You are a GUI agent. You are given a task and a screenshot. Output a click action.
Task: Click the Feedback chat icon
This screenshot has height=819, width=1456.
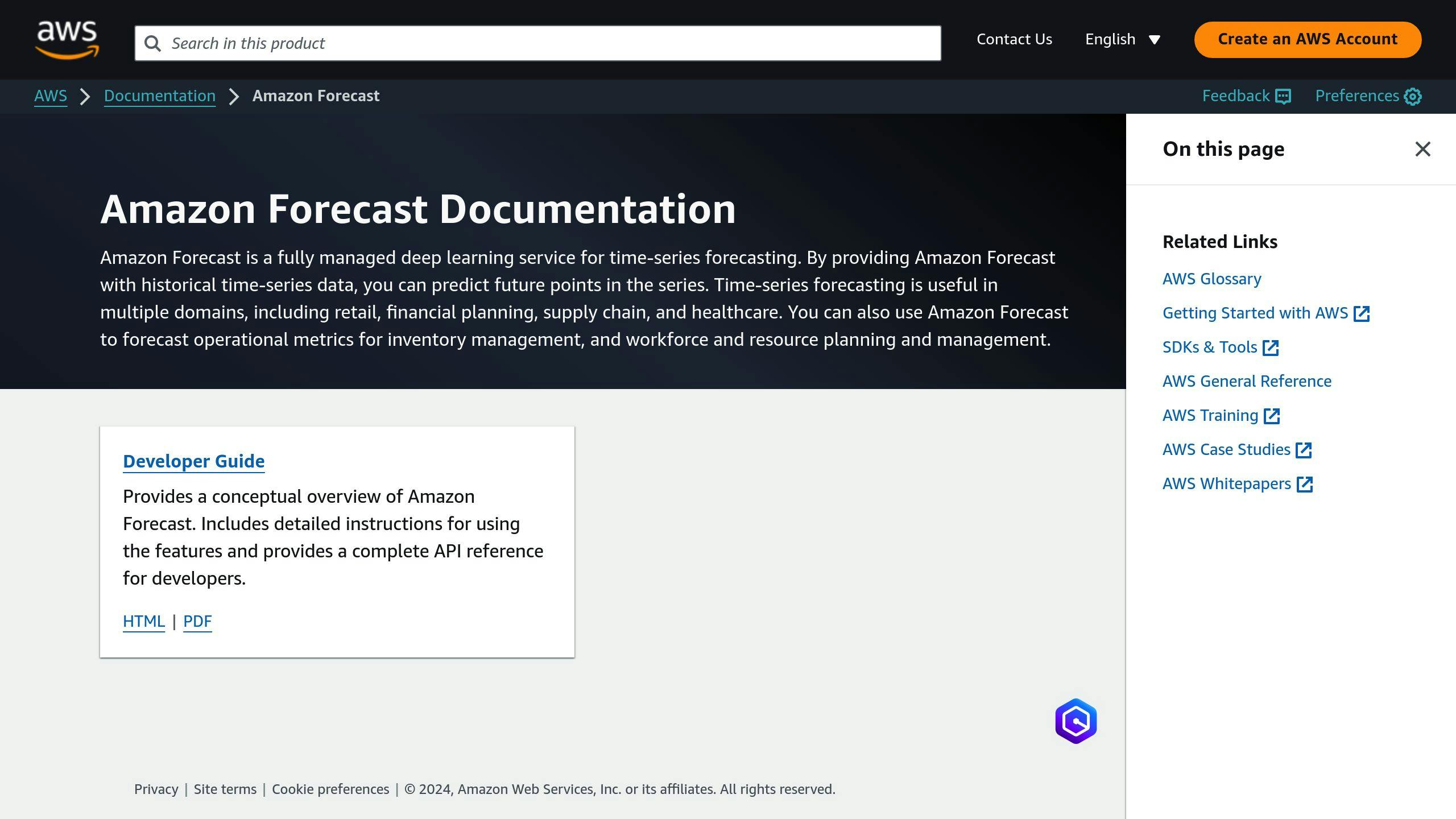(1283, 96)
